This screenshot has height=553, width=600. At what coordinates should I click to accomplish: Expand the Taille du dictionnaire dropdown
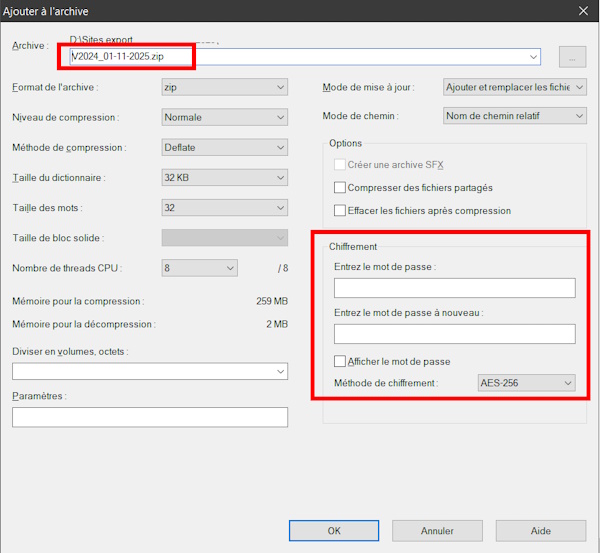click(x=225, y=178)
